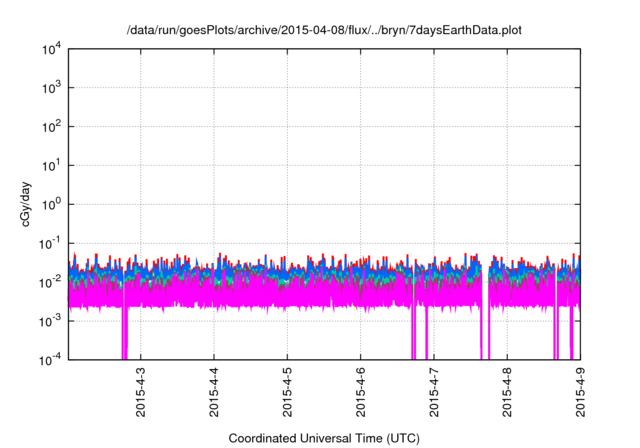
Task: Click the 10^-3 y-axis tick label
Action: (x=50, y=322)
